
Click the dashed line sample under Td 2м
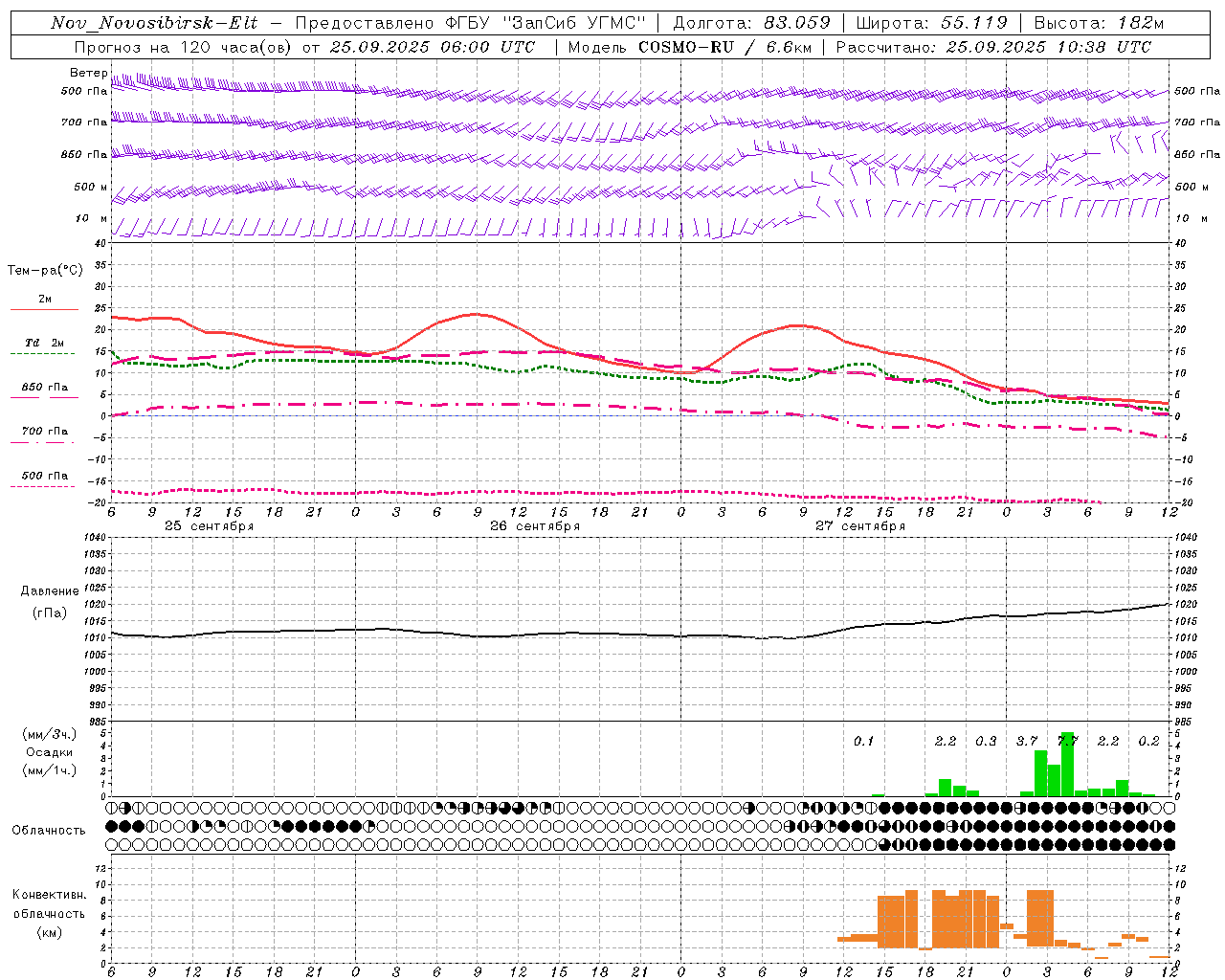coord(42,353)
